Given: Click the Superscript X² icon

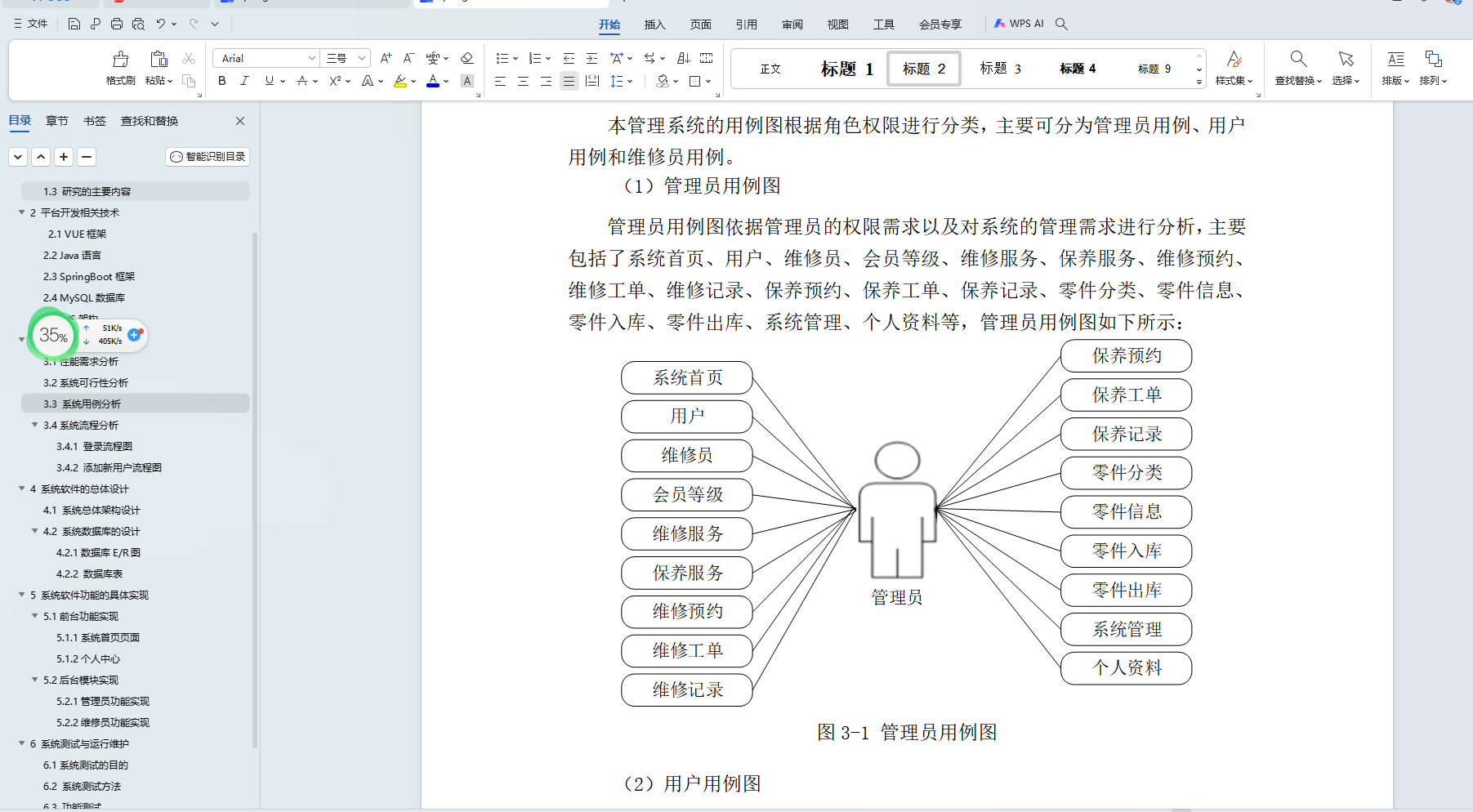Looking at the screenshot, I should (x=335, y=81).
